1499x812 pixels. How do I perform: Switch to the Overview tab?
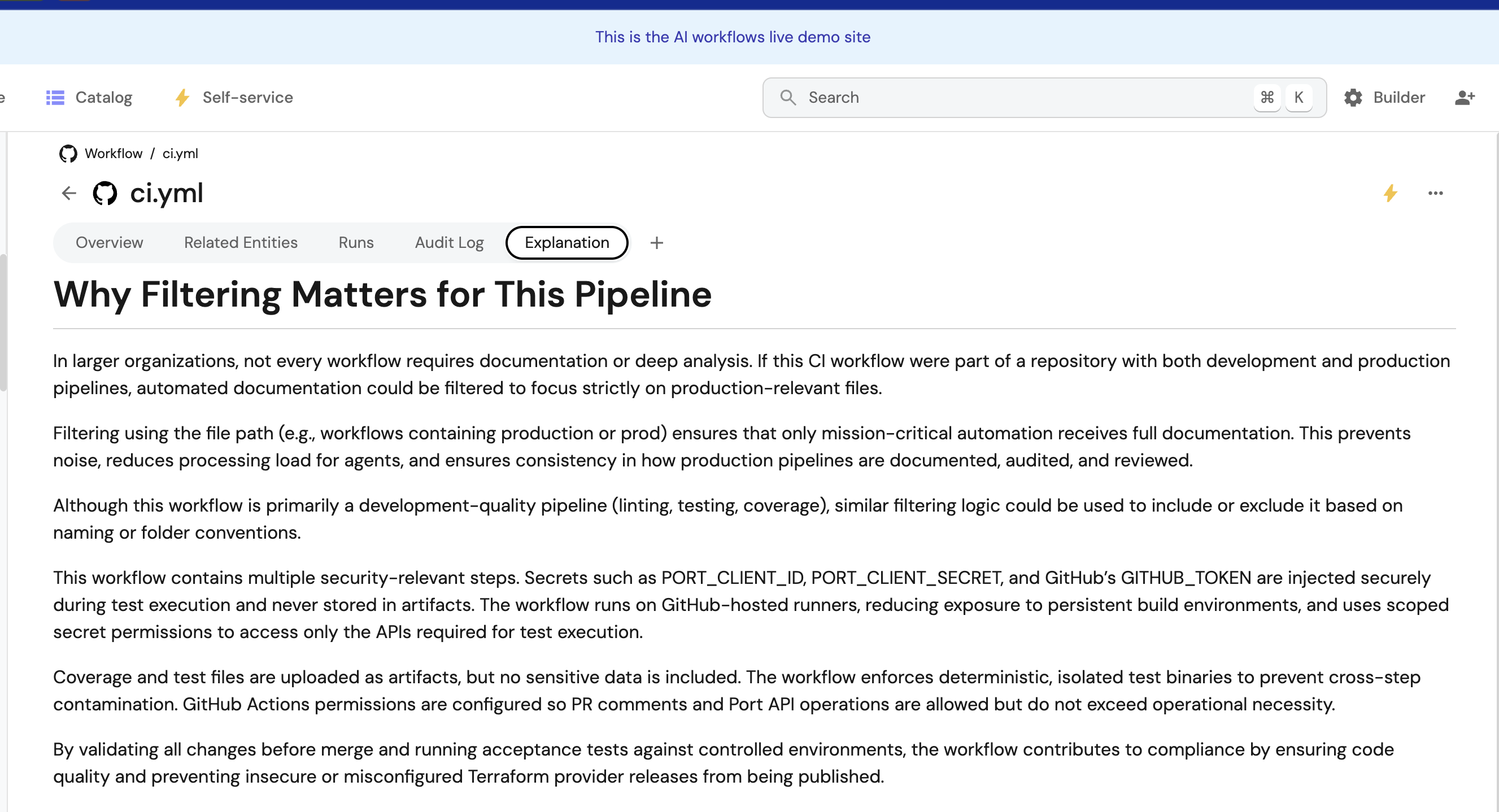pyautogui.click(x=110, y=243)
